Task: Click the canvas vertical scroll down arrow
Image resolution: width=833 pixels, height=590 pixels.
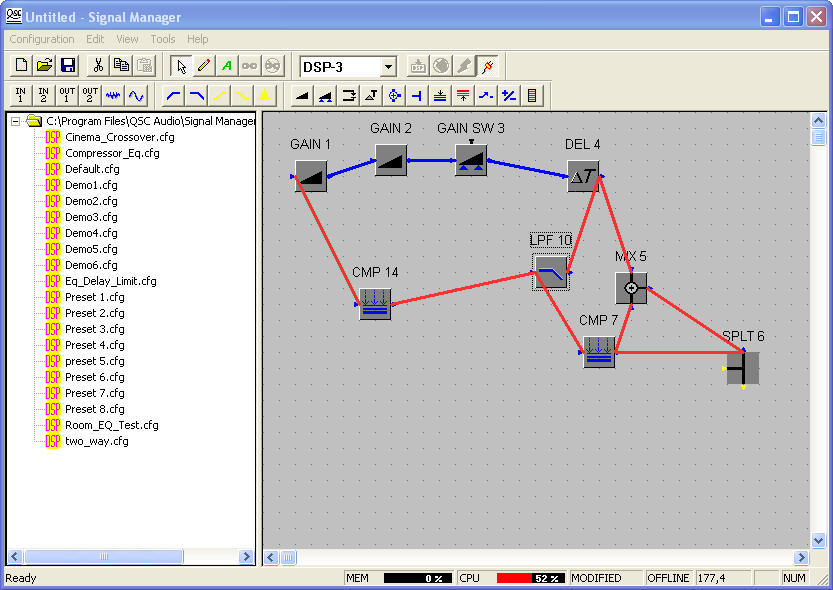Action: (818, 541)
